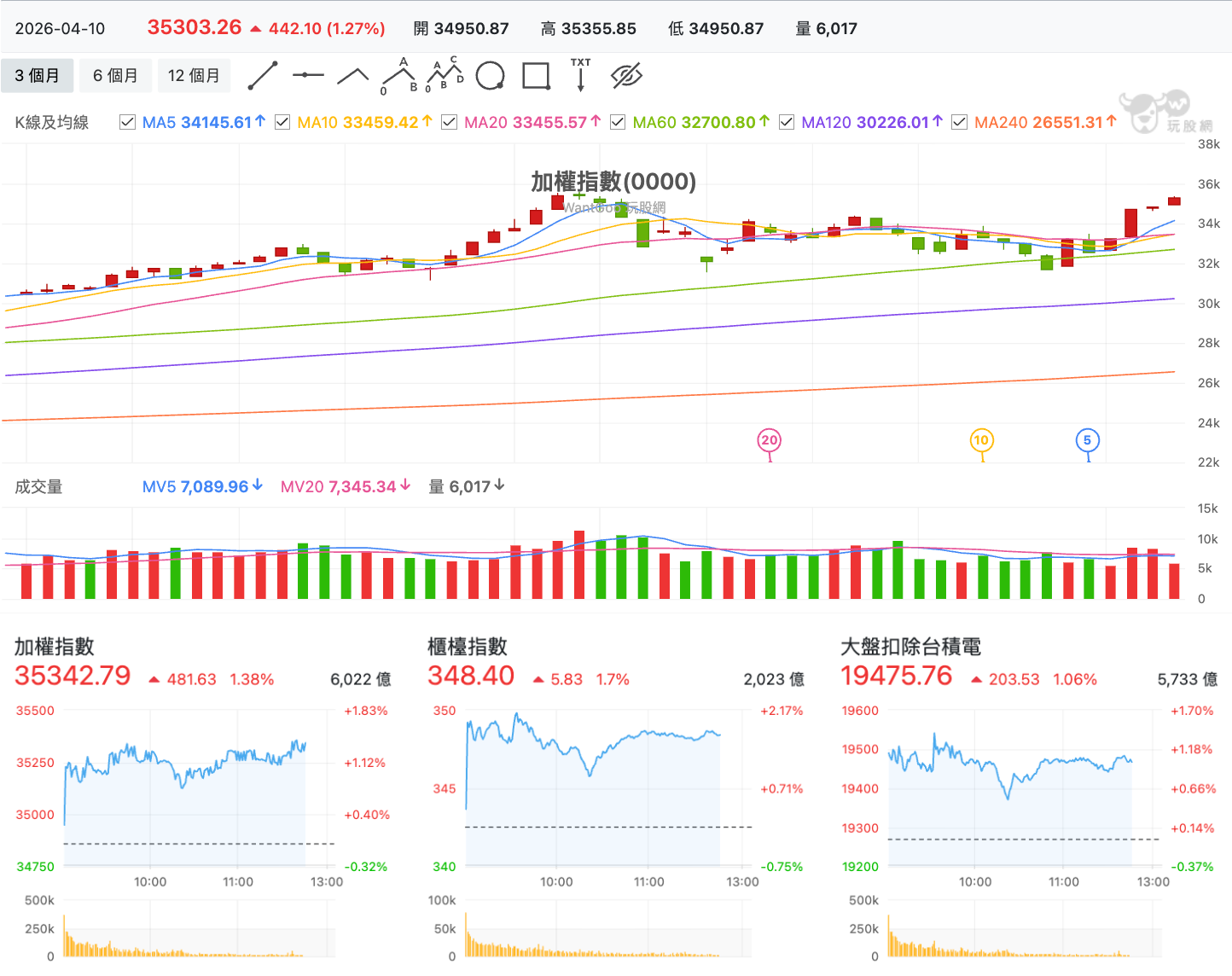Select the 0-A-B wave drawing tool
Viewport: 1232px width, 976px height.
(399, 75)
